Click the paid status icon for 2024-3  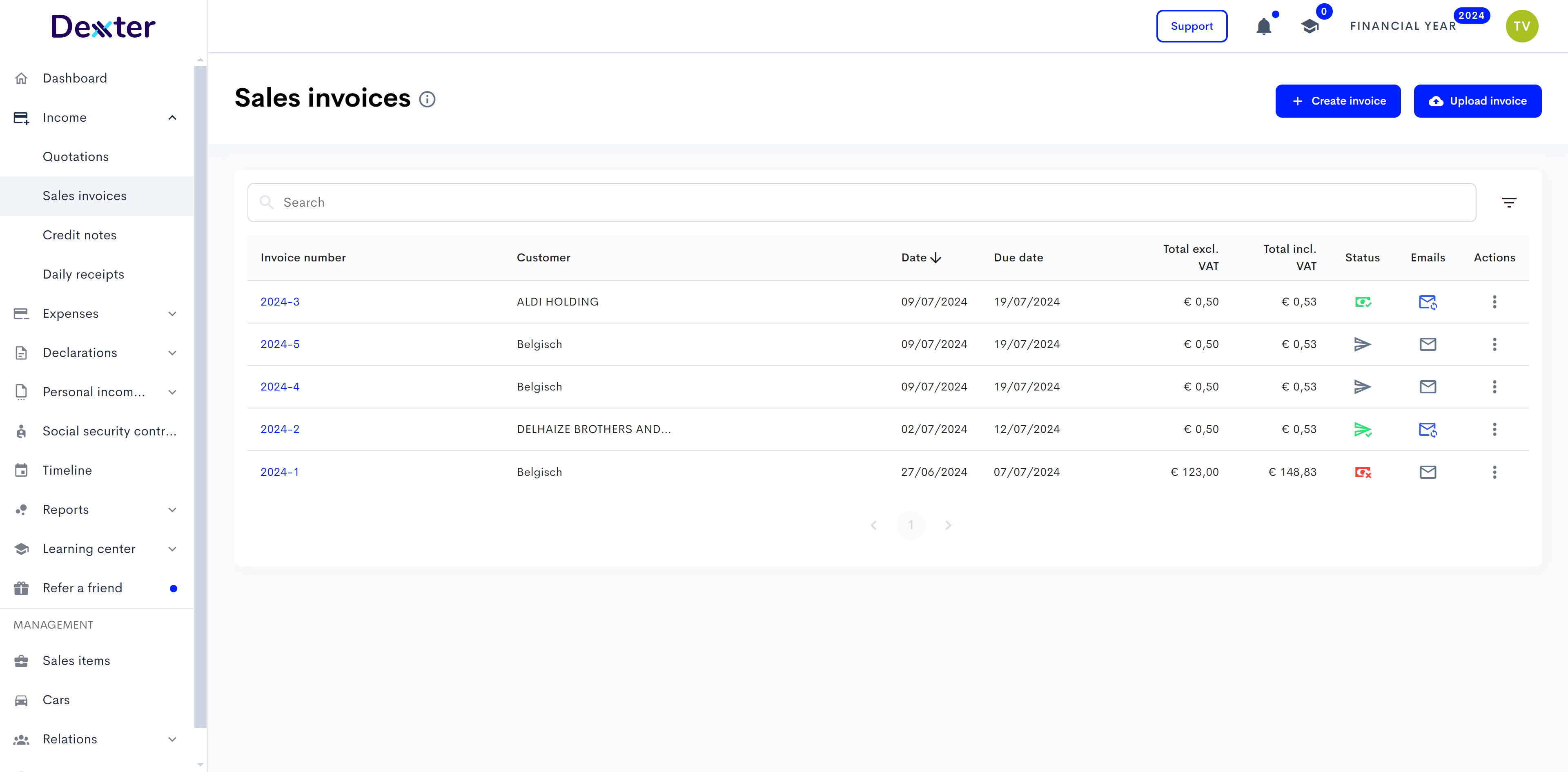point(1363,301)
